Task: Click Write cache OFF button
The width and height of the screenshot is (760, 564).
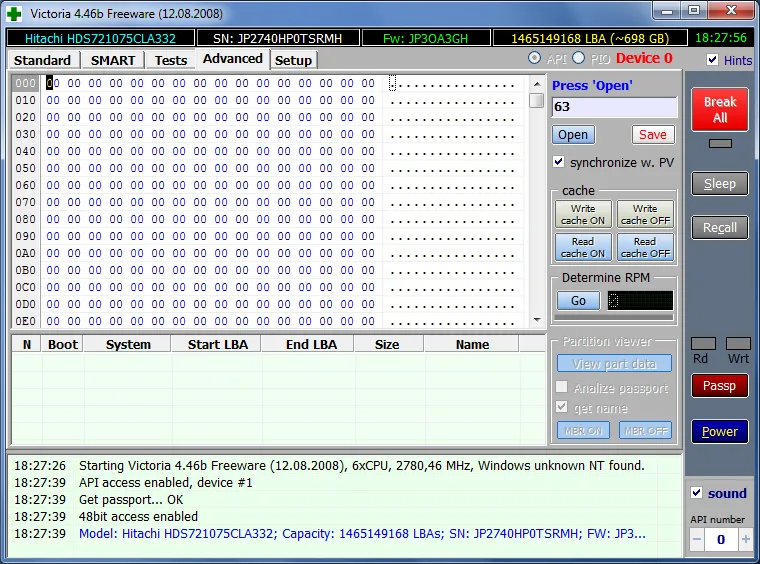Action: [x=645, y=214]
